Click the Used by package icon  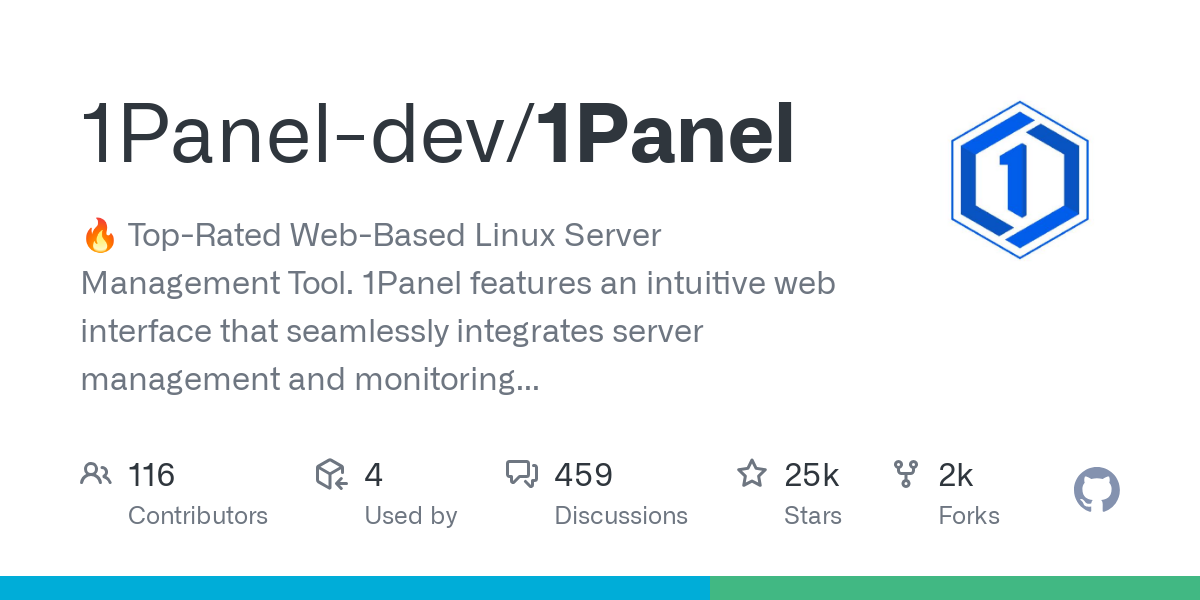(331, 474)
